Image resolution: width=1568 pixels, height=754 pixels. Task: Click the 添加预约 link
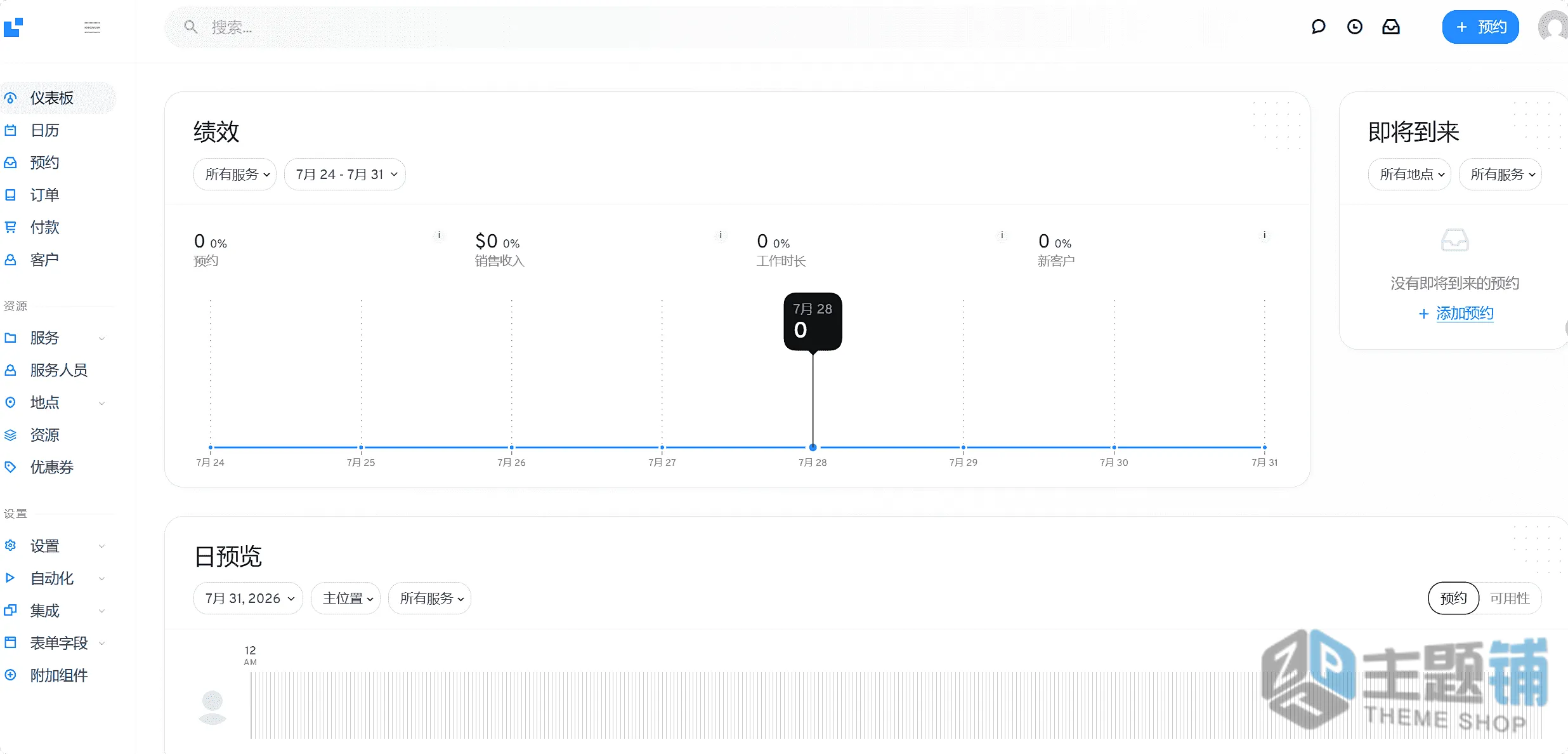click(x=1464, y=313)
